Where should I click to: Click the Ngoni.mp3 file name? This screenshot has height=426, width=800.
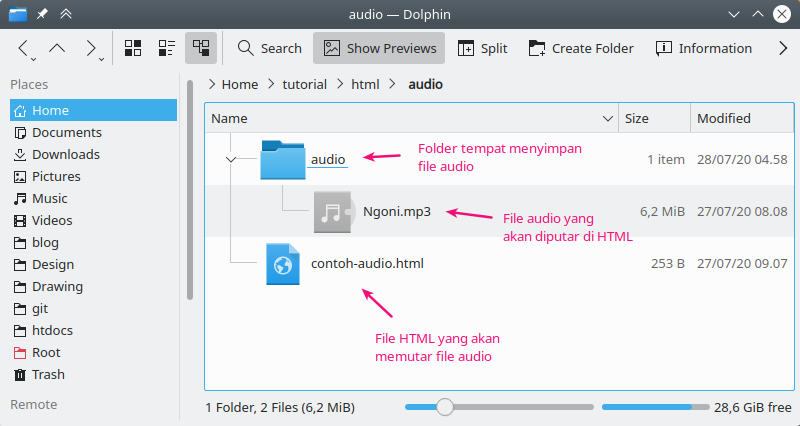pyautogui.click(x=397, y=211)
